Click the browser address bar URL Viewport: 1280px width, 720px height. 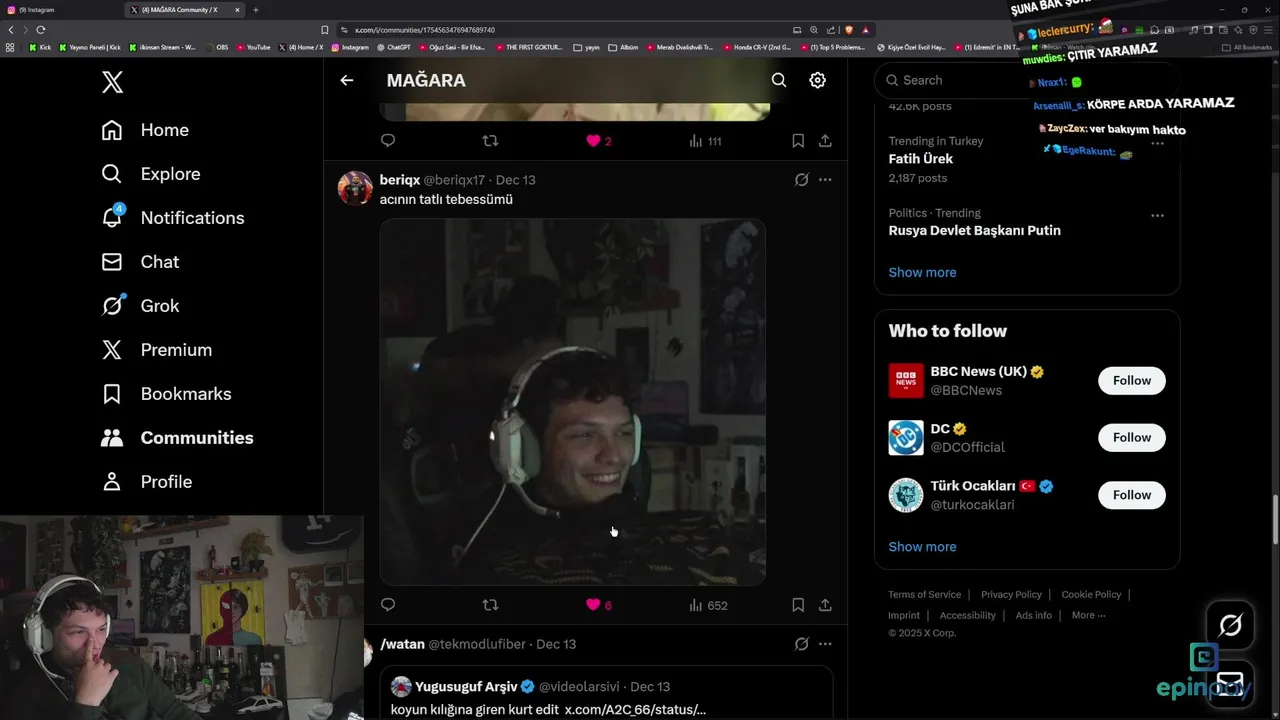(x=425, y=30)
